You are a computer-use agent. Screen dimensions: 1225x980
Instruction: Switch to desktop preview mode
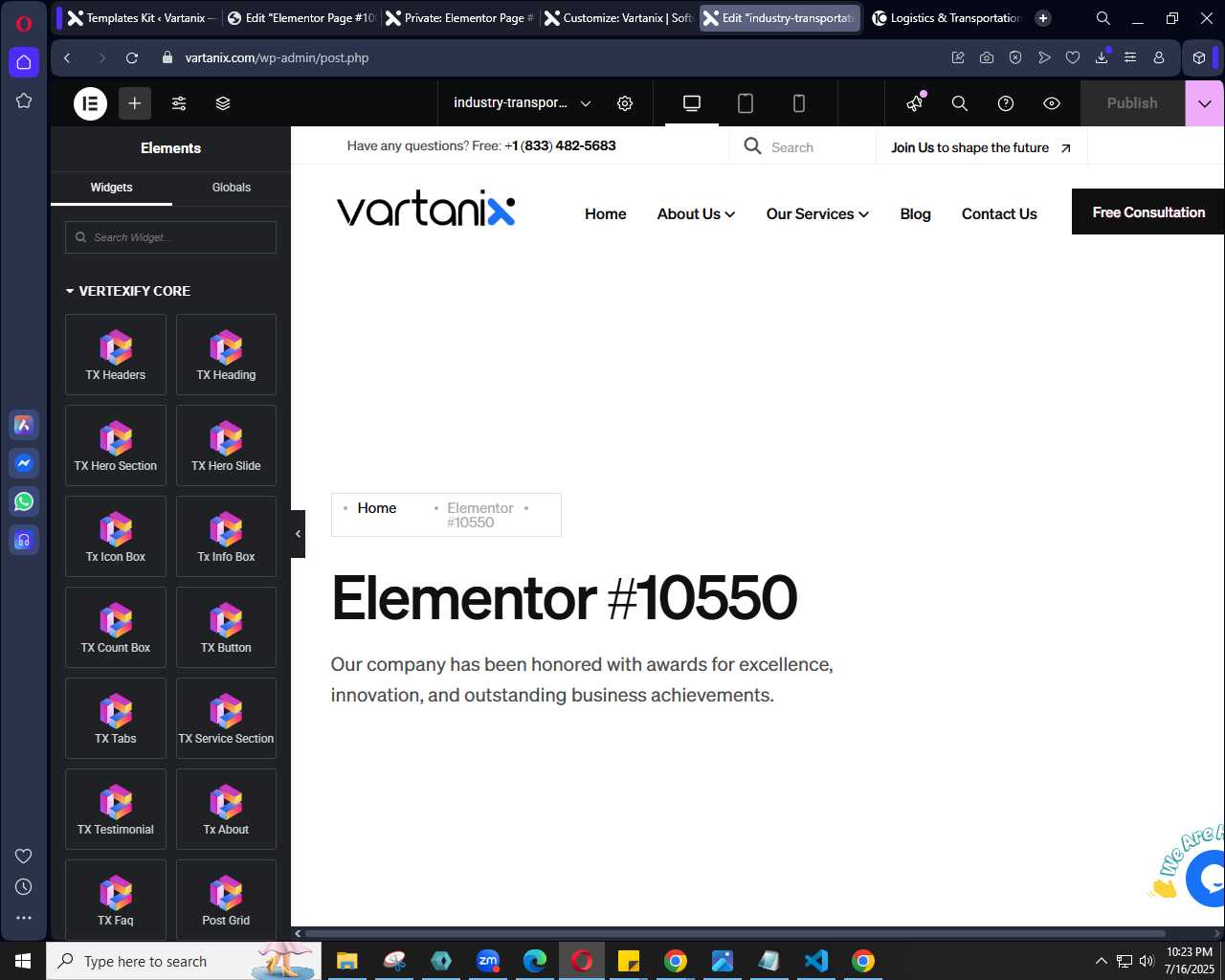click(x=692, y=103)
